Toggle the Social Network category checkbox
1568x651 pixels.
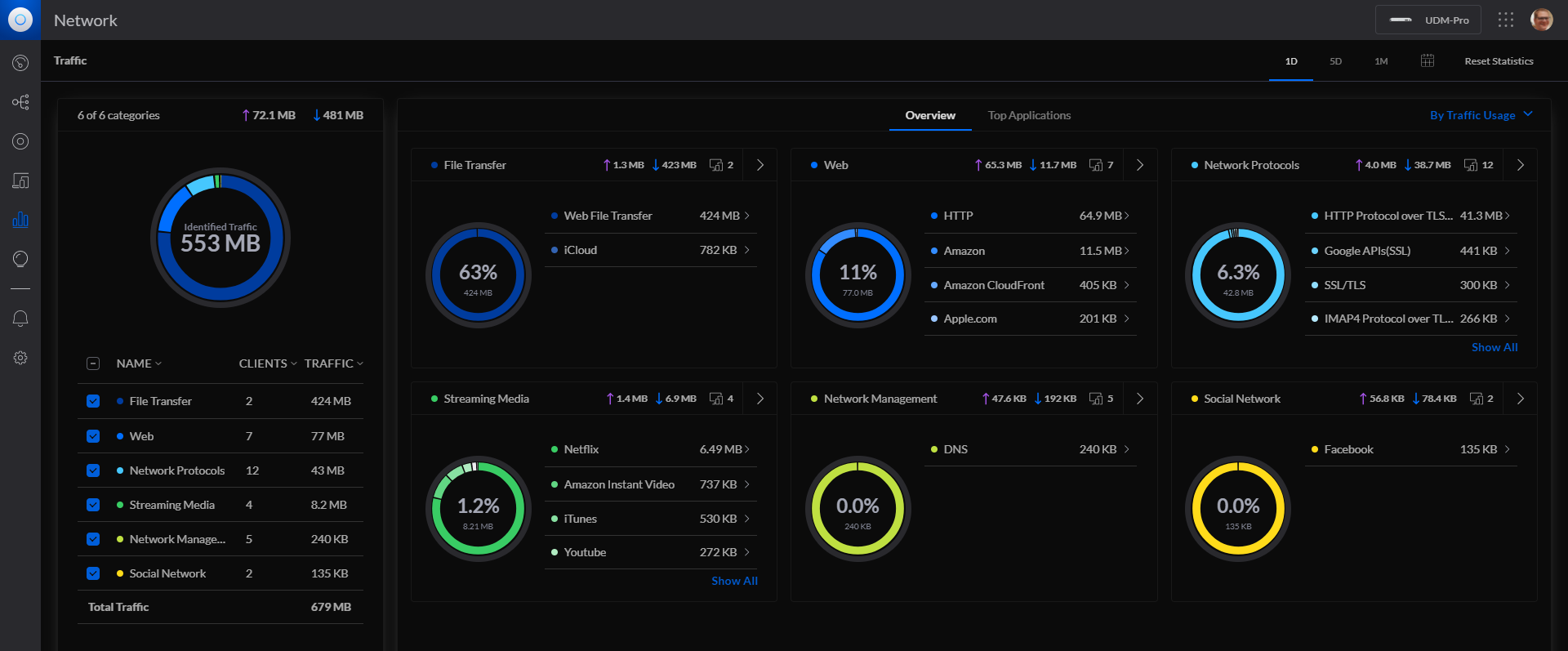[x=93, y=573]
